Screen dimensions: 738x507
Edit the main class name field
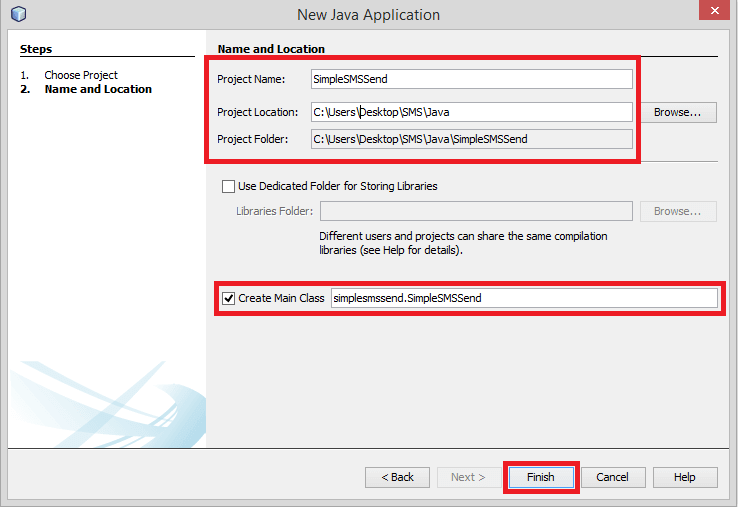point(523,298)
